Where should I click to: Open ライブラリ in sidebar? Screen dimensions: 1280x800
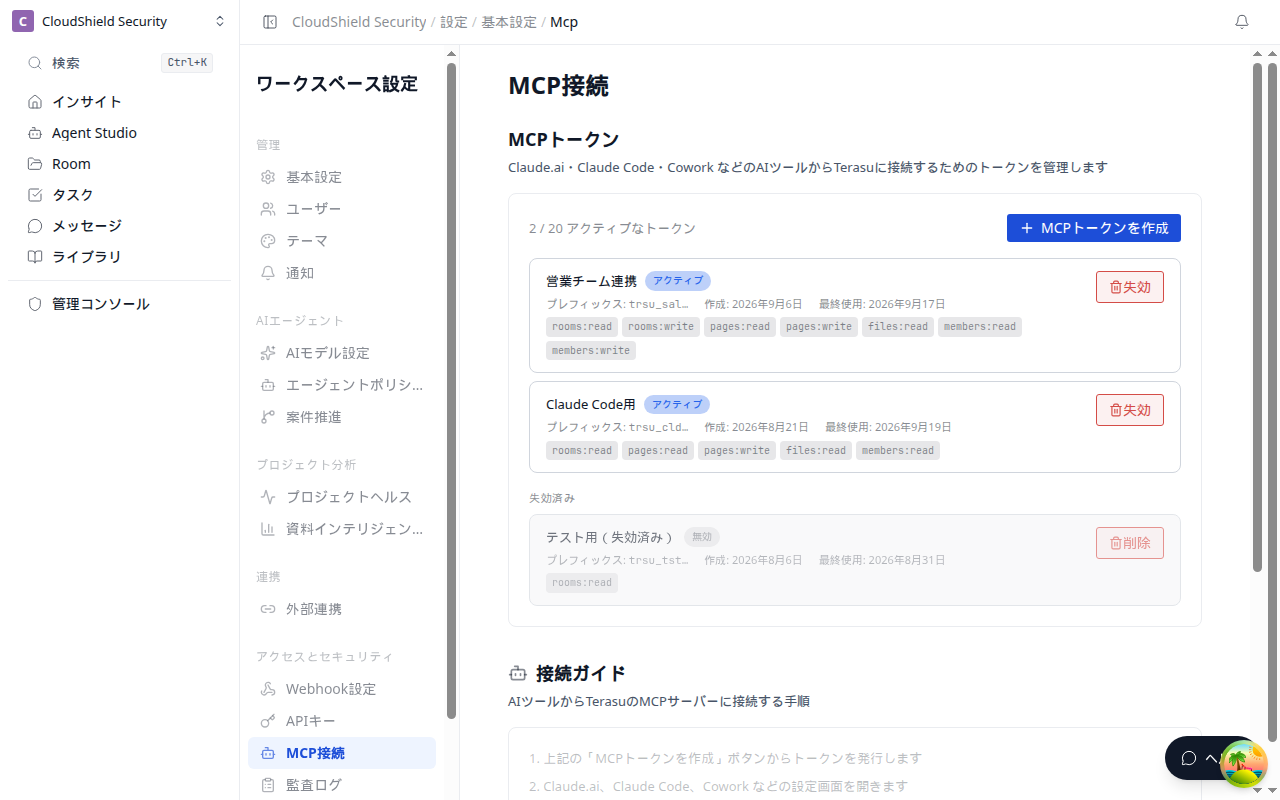tap(120, 257)
